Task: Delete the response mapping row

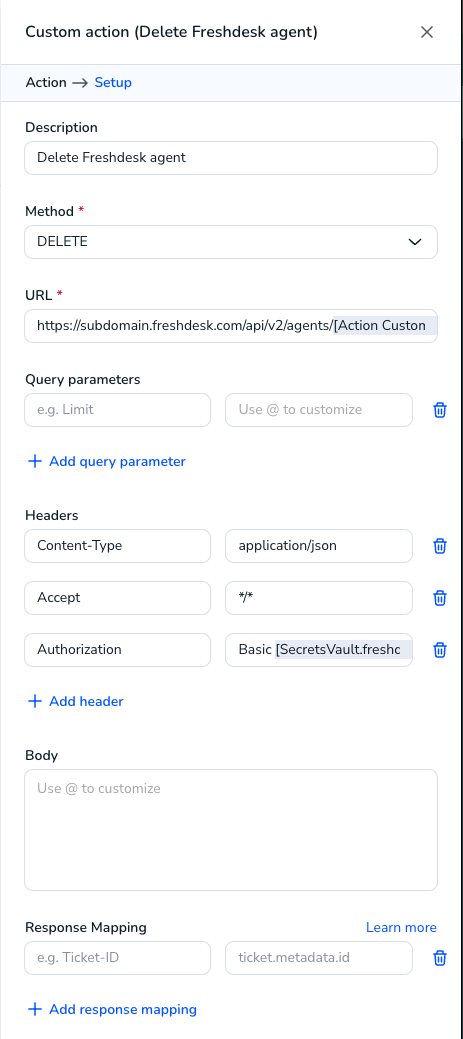Action: pos(440,958)
